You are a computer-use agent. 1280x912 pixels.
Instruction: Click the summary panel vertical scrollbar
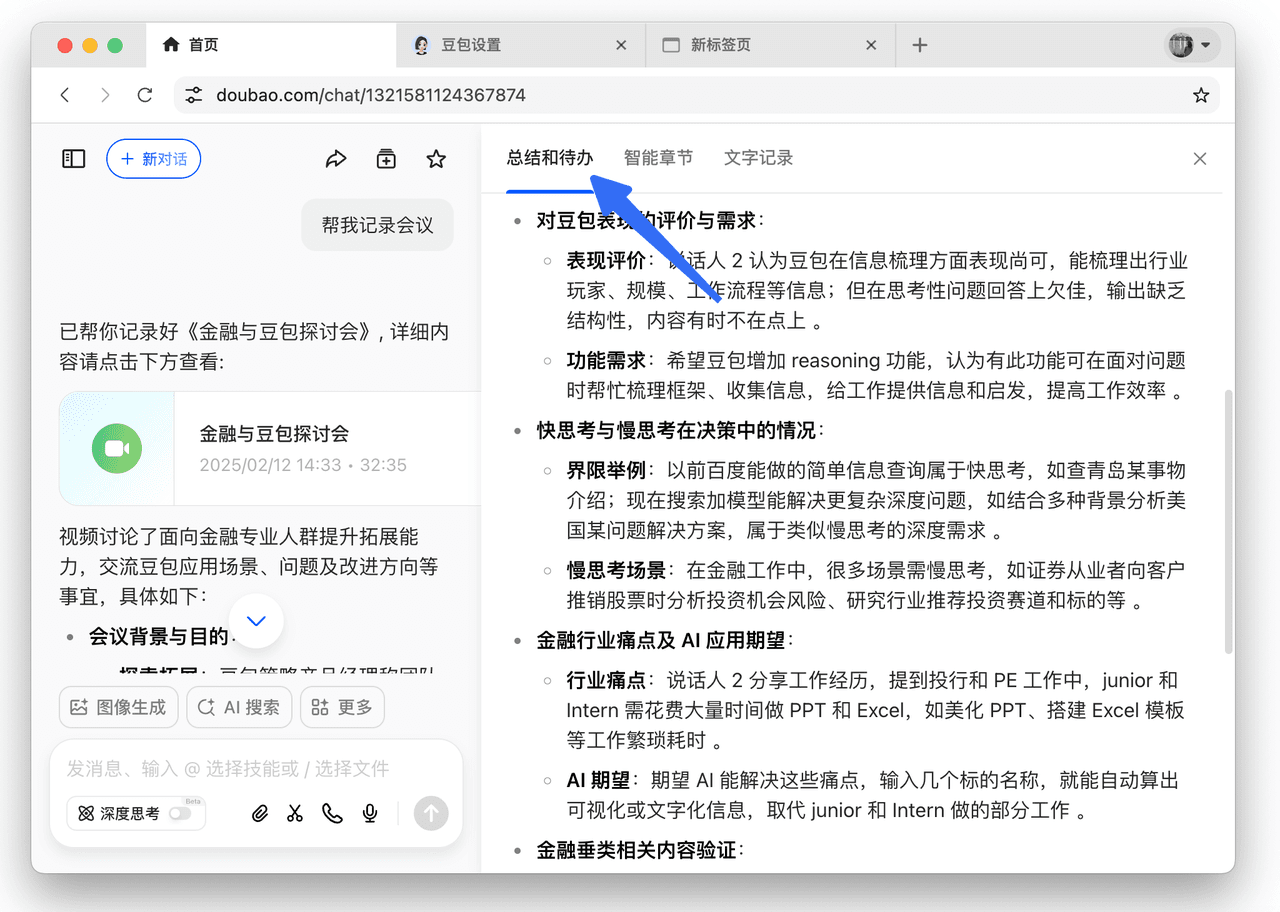[x=1227, y=520]
